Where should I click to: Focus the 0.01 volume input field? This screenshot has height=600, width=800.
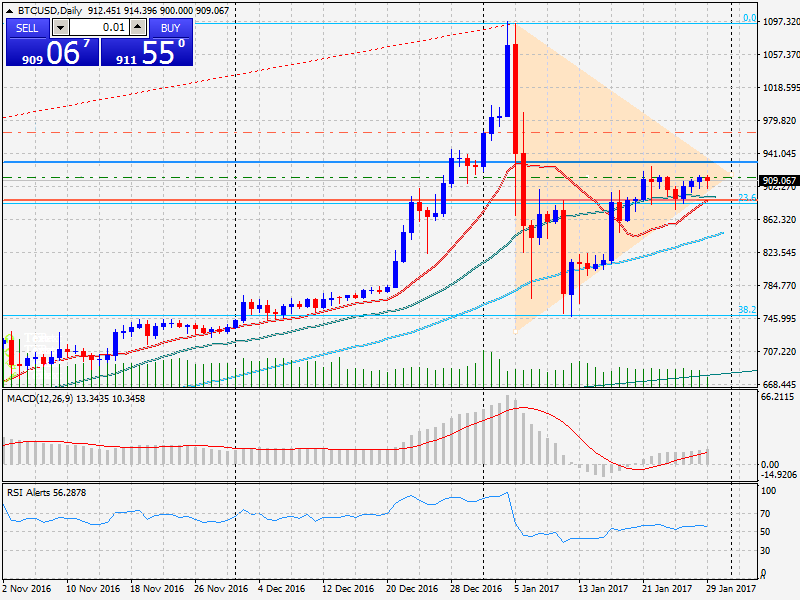(99, 28)
